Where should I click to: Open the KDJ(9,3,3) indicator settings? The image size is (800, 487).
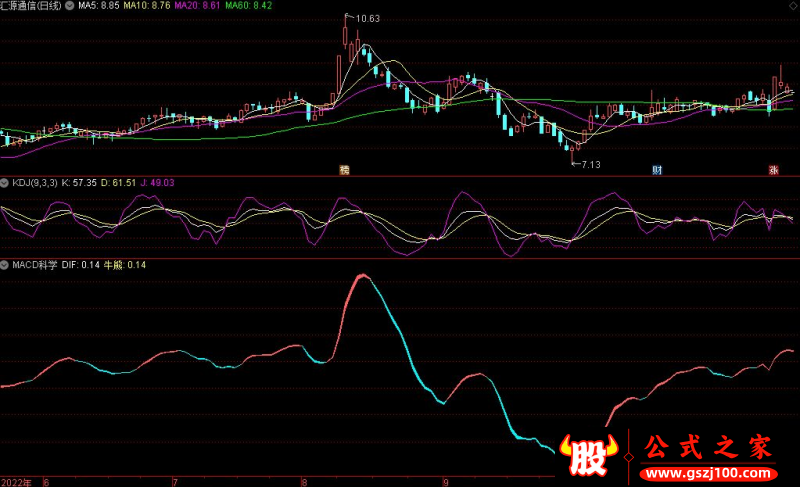pos(35,183)
